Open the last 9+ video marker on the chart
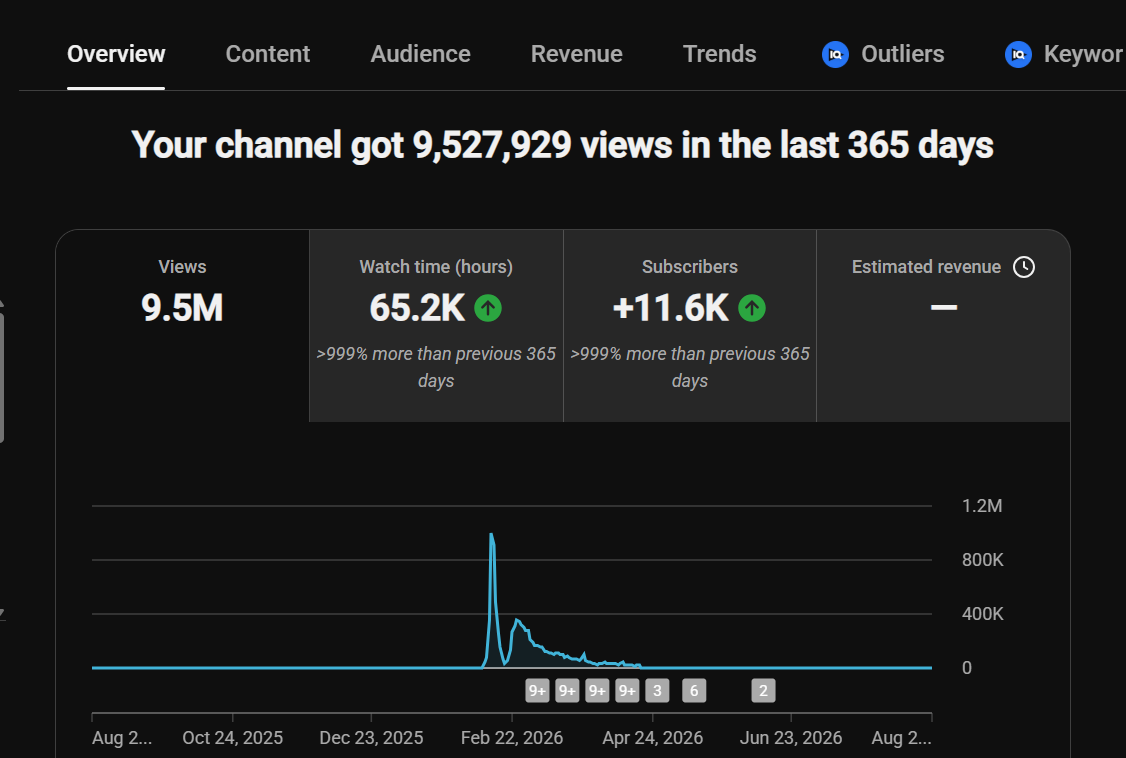 tap(627, 691)
